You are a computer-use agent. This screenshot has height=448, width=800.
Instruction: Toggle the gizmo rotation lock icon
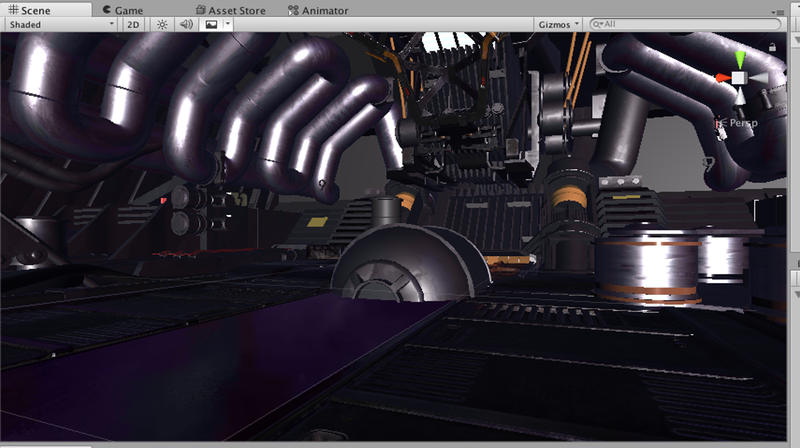773,47
